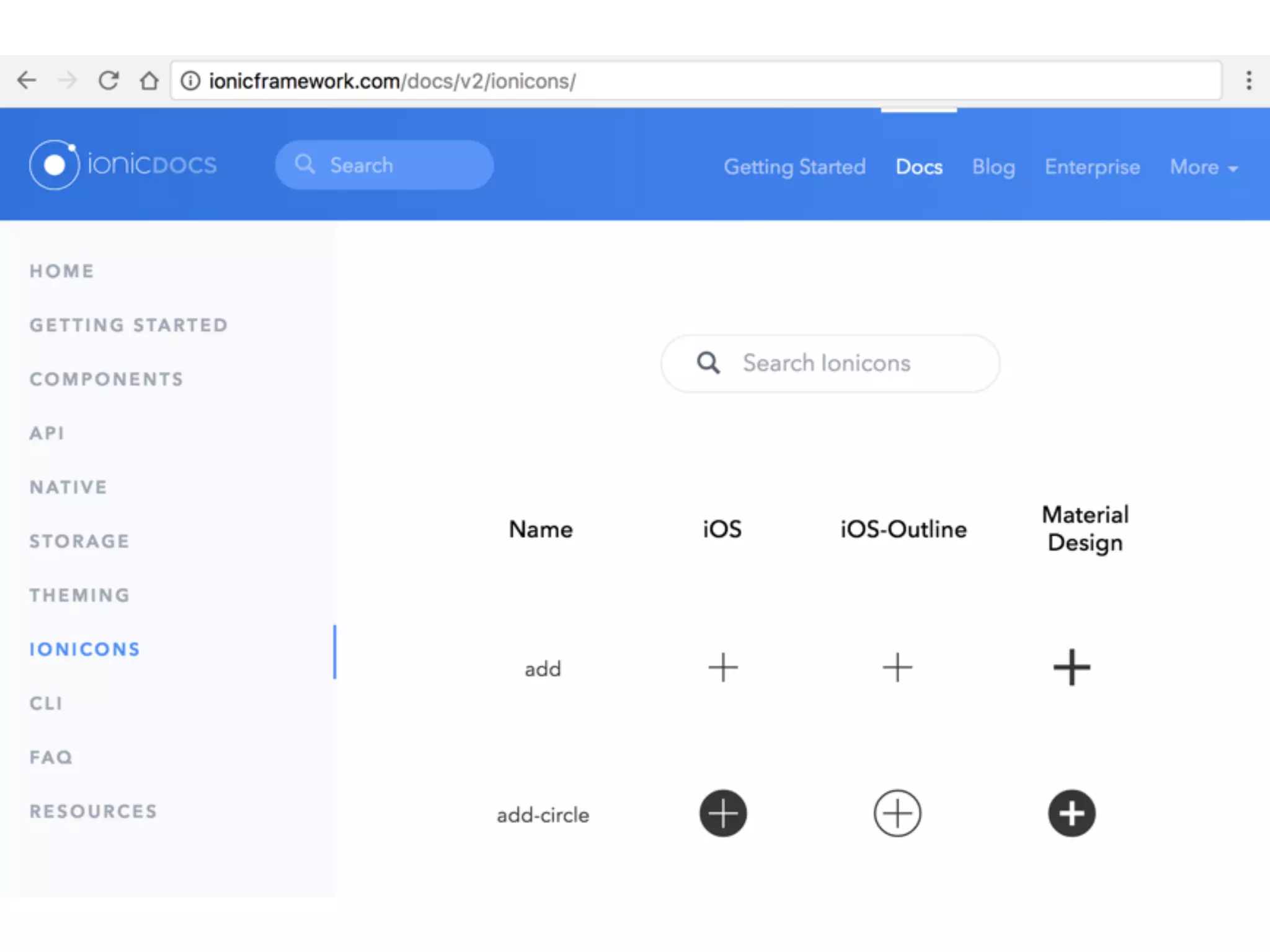
Task: Reload the page with browser refresh
Action: [109, 81]
